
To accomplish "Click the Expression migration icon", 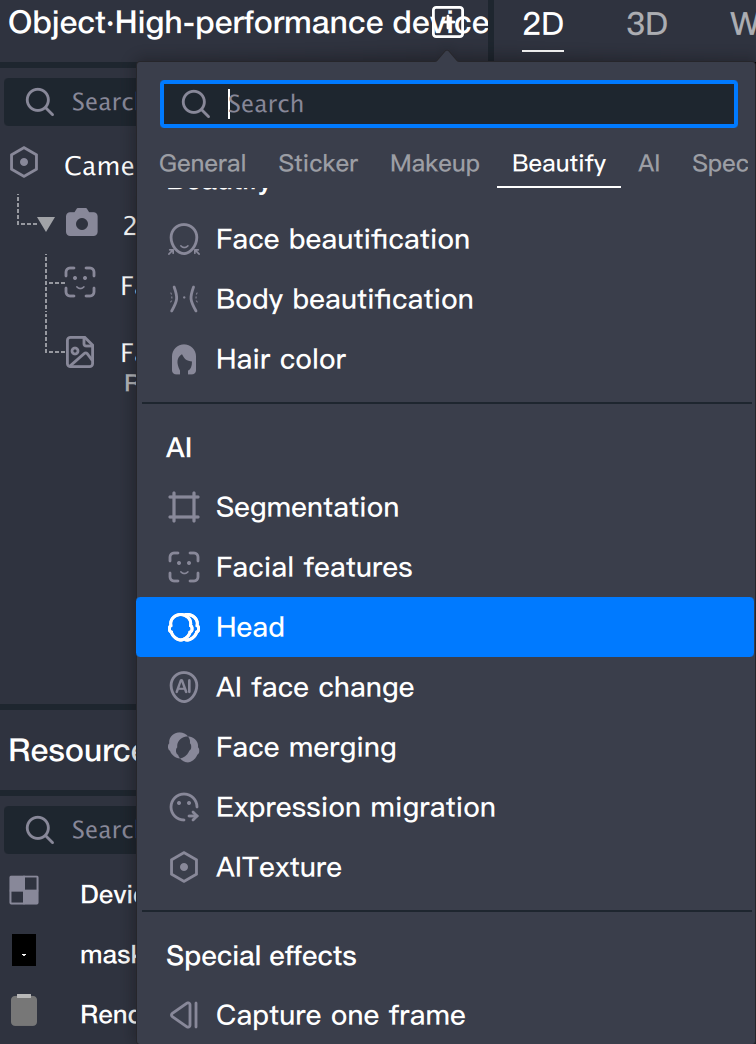I will (184, 808).
